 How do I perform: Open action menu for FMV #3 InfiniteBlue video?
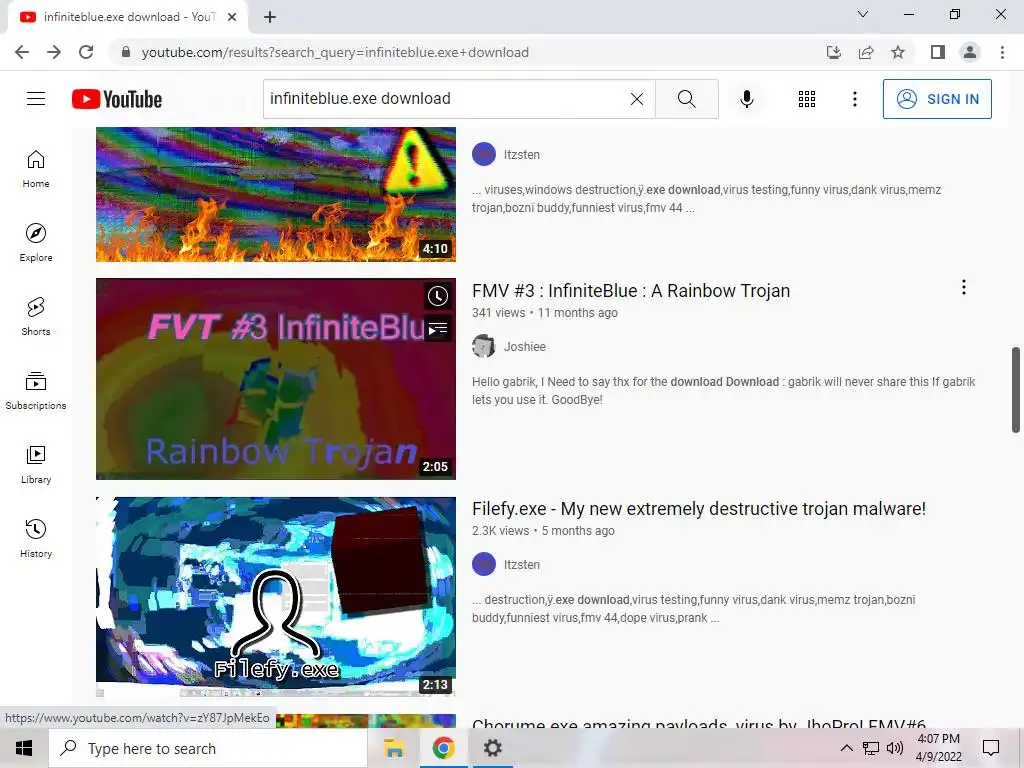pos(963,287)
